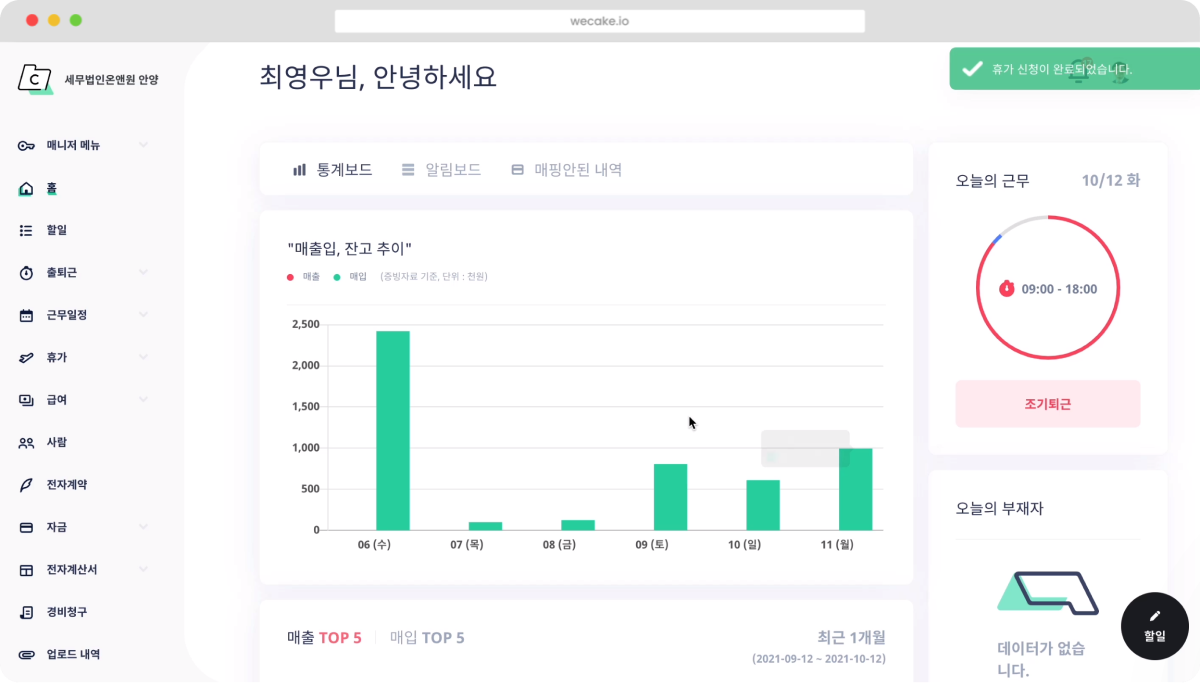Select the 매입 TOP 5 tab

(x=426, y=637)
